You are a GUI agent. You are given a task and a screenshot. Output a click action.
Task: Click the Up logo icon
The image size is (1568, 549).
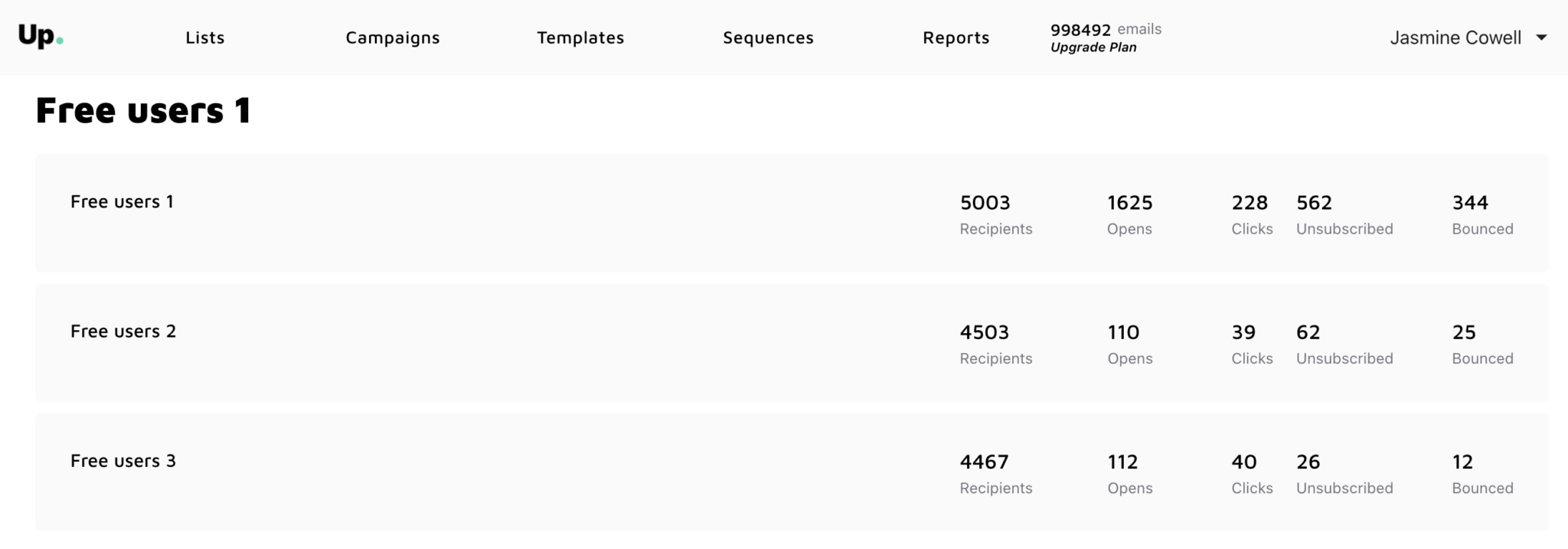(x=41, y=36)
